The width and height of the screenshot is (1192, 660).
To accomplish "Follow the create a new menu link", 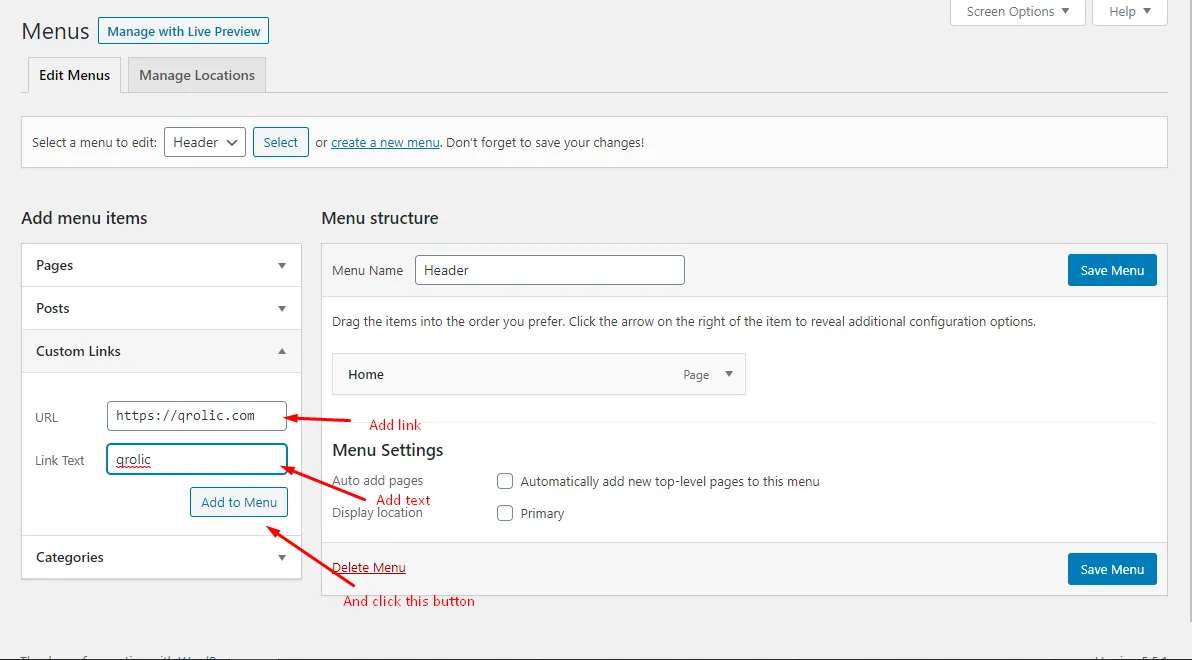I will [385, 142].
